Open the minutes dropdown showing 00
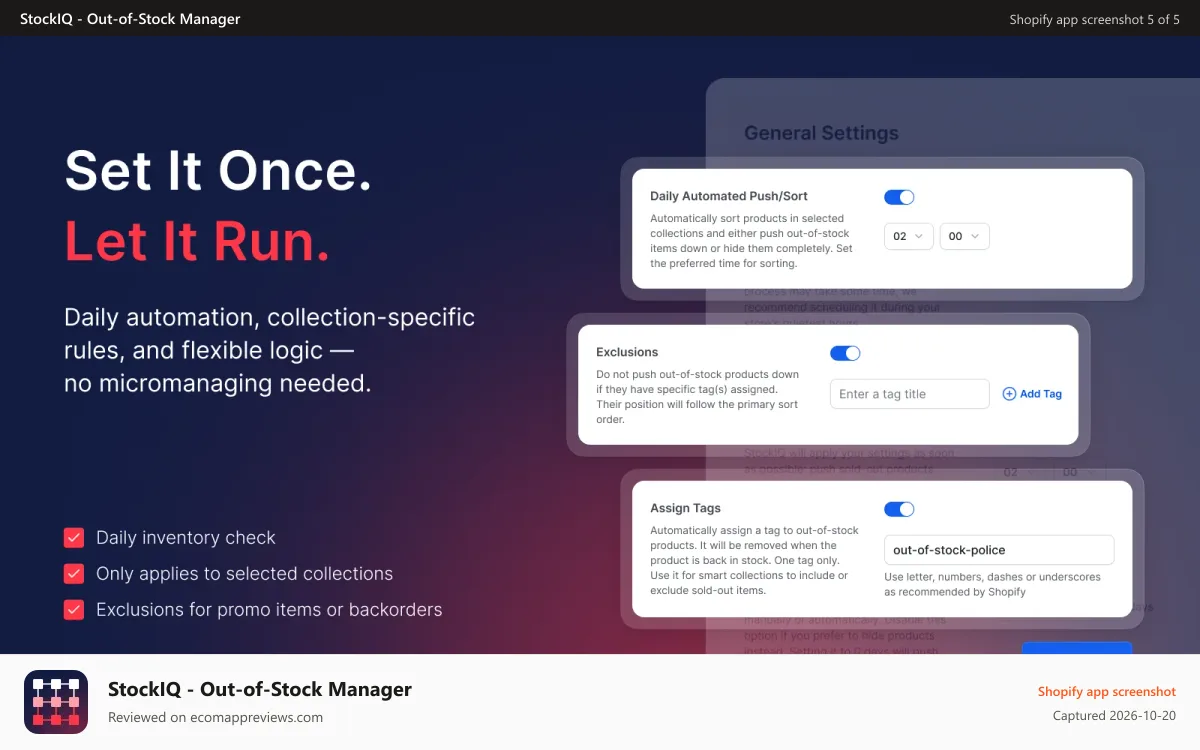This screenshot has height=750, width=1200. [965, 236]
